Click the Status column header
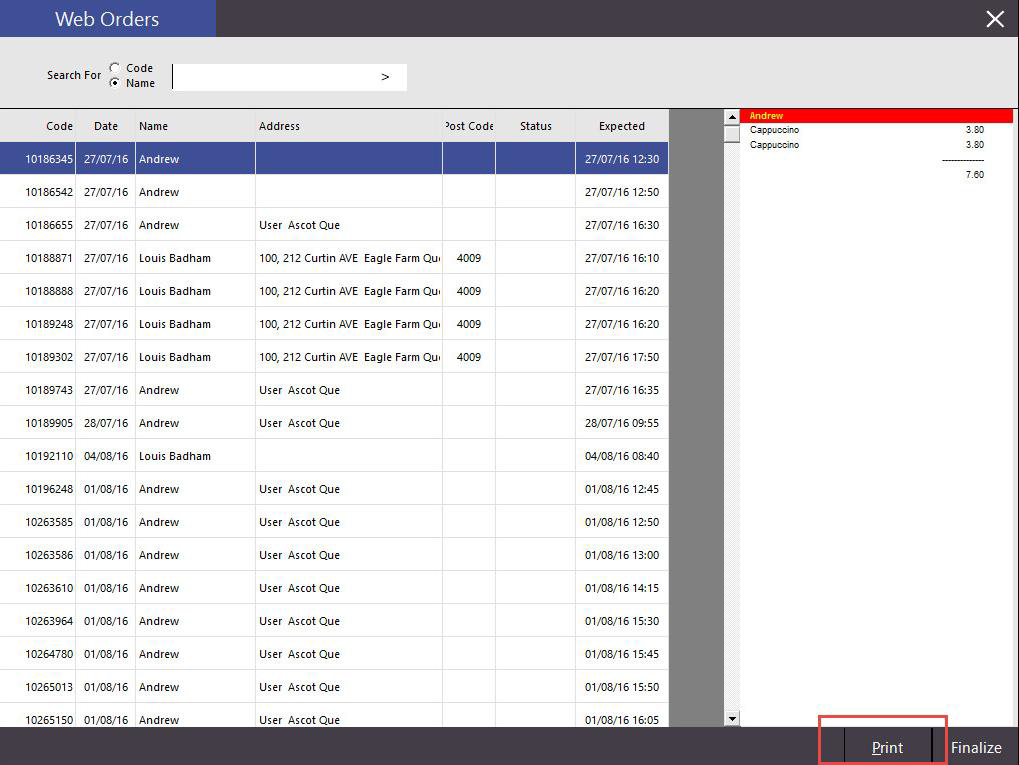 click(535, 126)
